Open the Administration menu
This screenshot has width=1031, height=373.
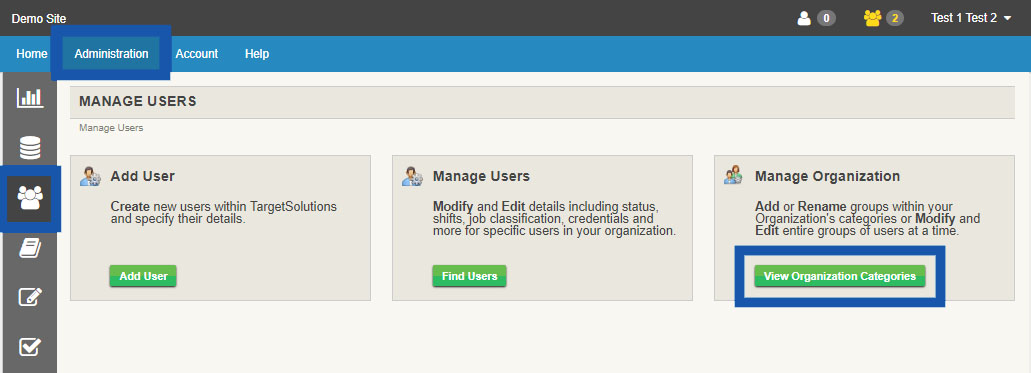point(111,54)
